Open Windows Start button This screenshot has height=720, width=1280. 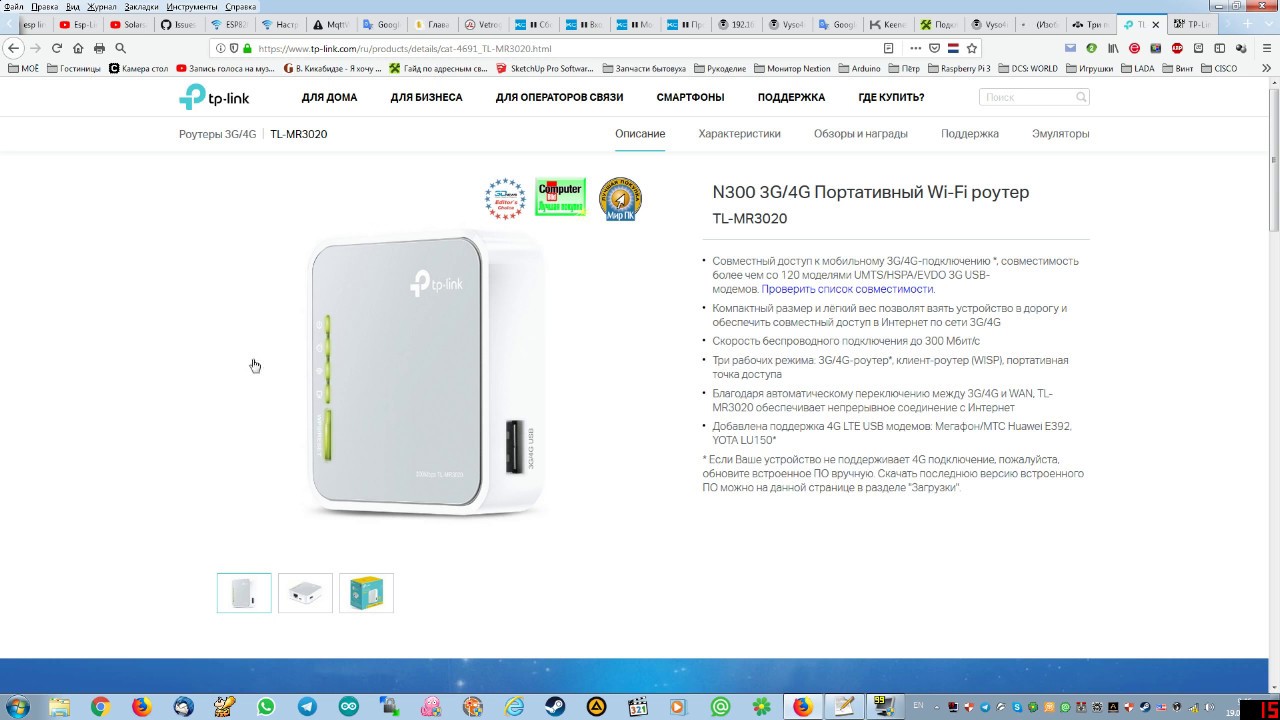coord(17,707)
